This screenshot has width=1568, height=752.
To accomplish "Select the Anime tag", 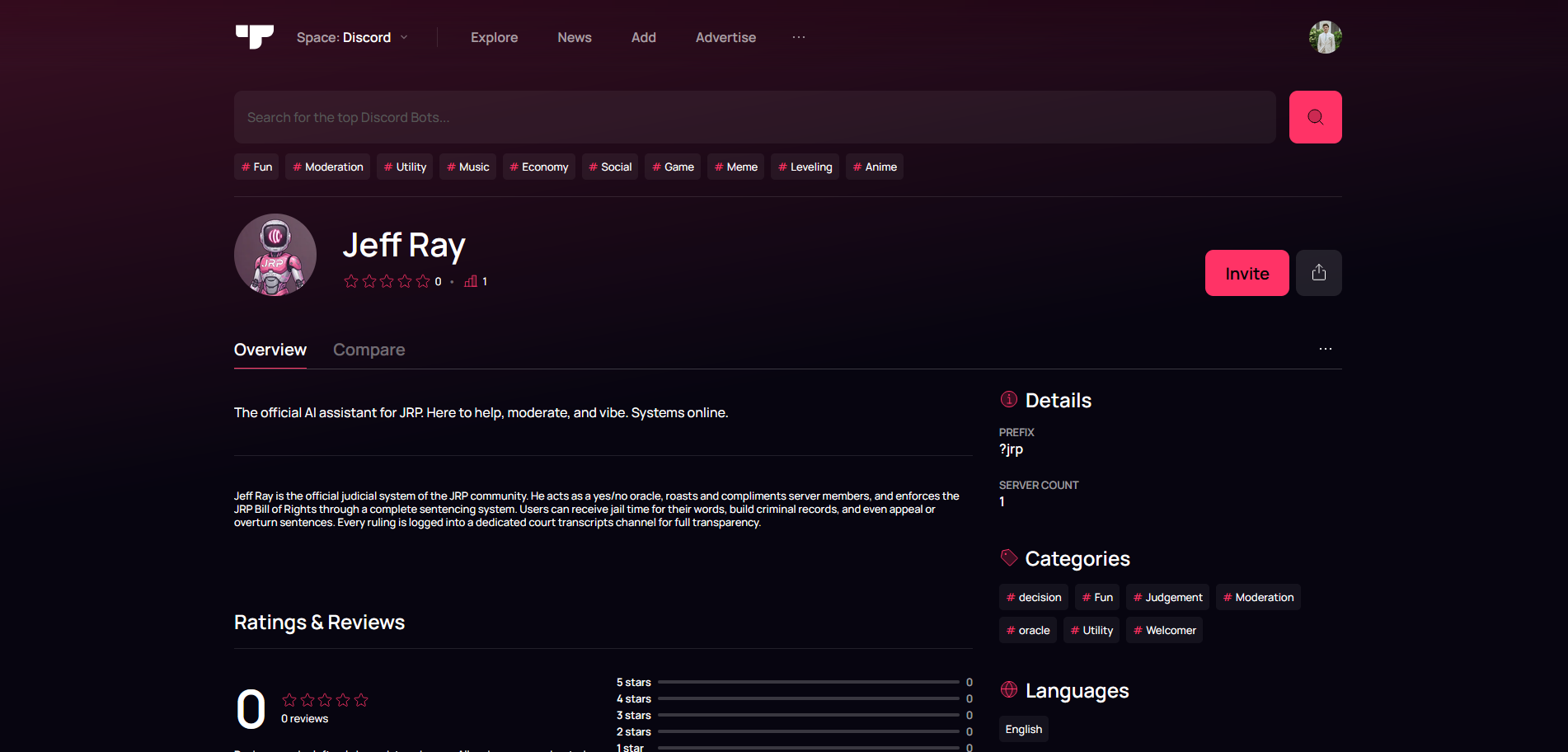I will (875, 167).
